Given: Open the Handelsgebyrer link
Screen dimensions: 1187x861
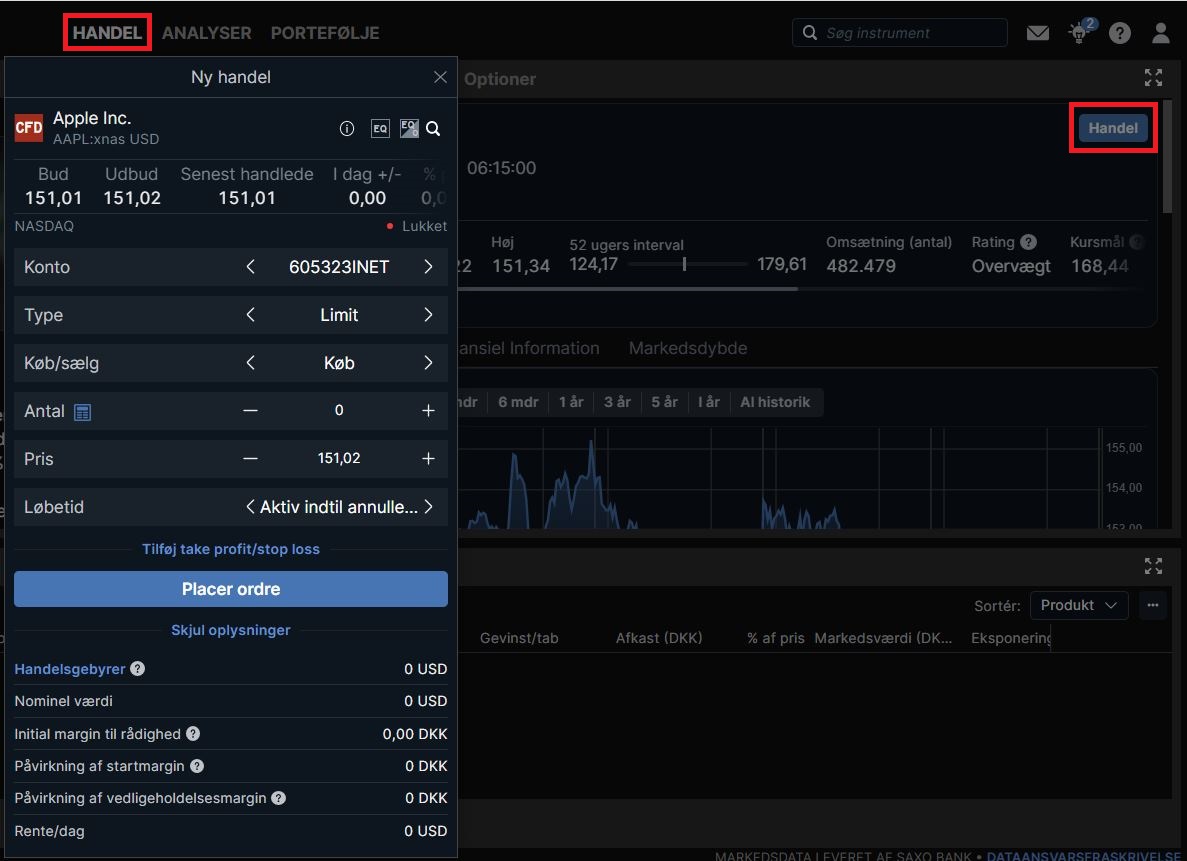Looking at the screenshot, I should click(70, 669).
